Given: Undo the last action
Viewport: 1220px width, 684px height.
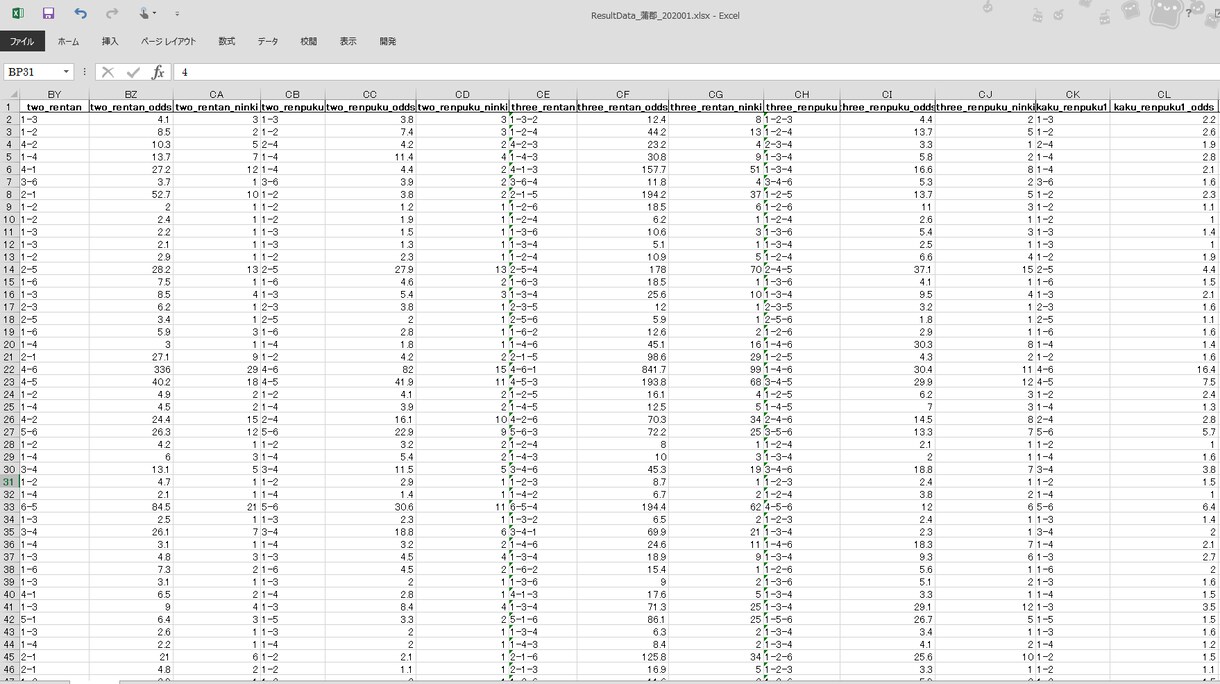Looking at the screenshot, I should (x=81, y=13).
